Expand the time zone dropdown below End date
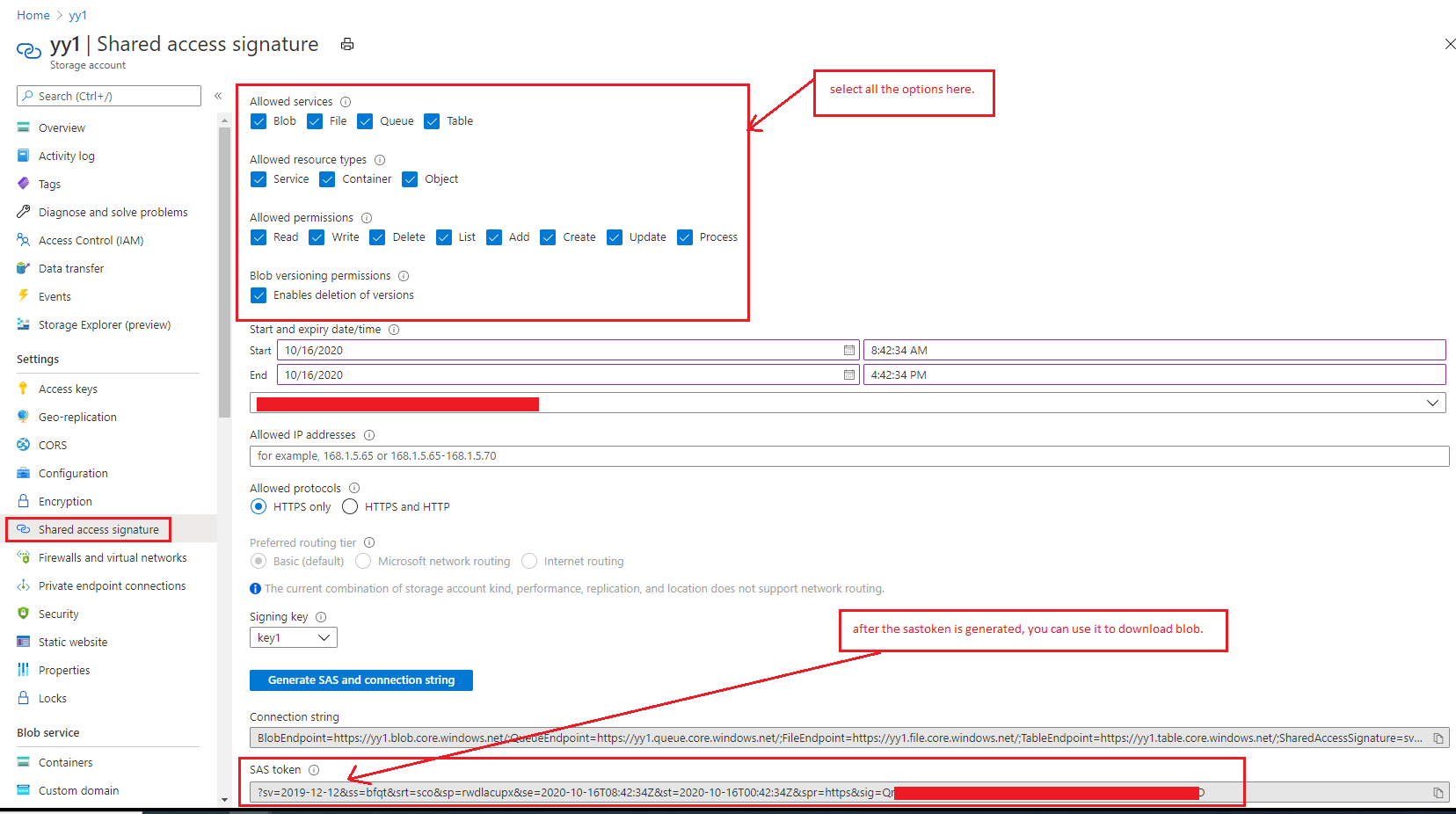The image size is (1456, 814). [848, 403]
